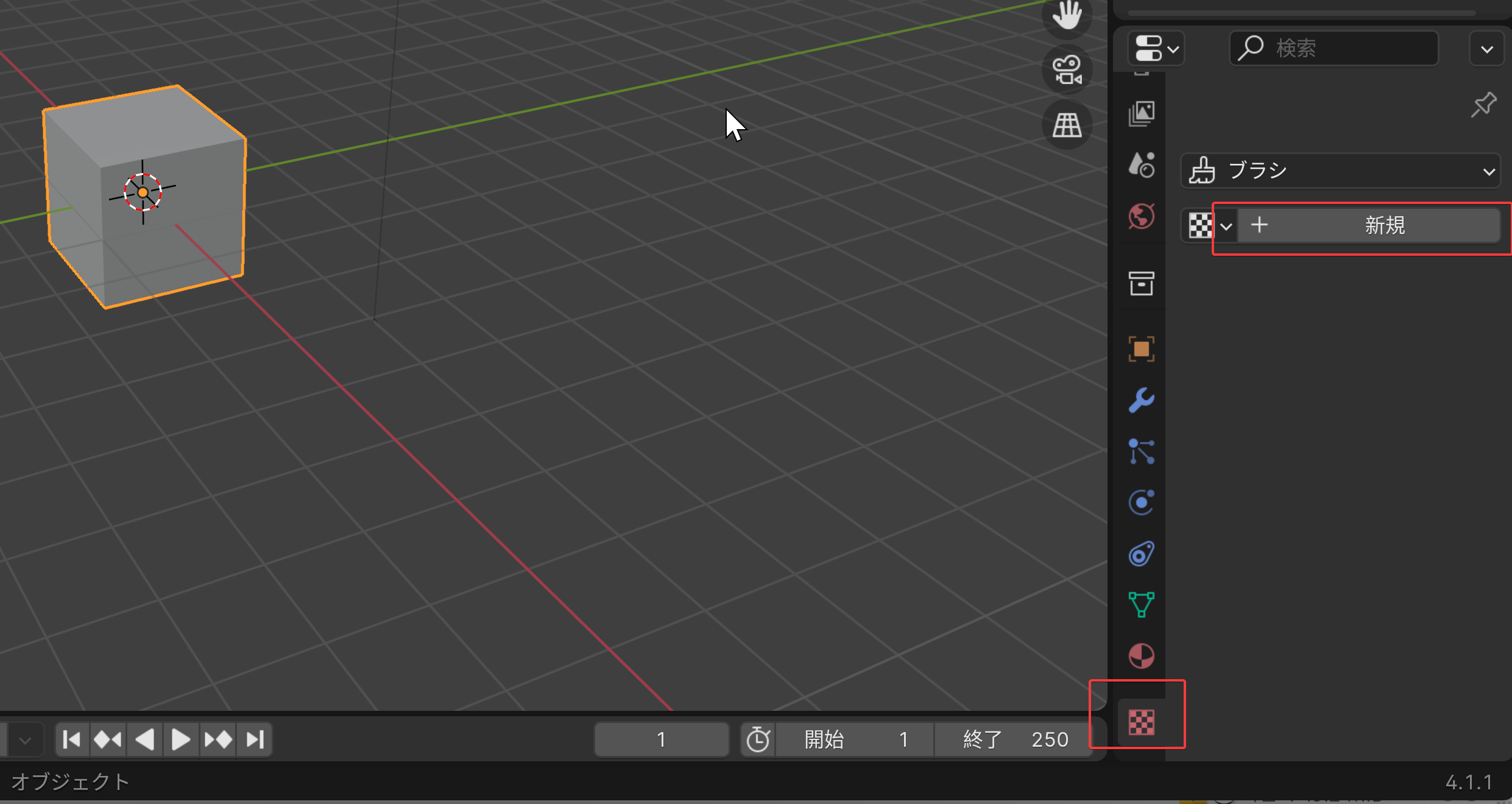This screenshot has height=804, width=1512.
Task: Activate the pan view hand icon
Action: point(1067,16)
